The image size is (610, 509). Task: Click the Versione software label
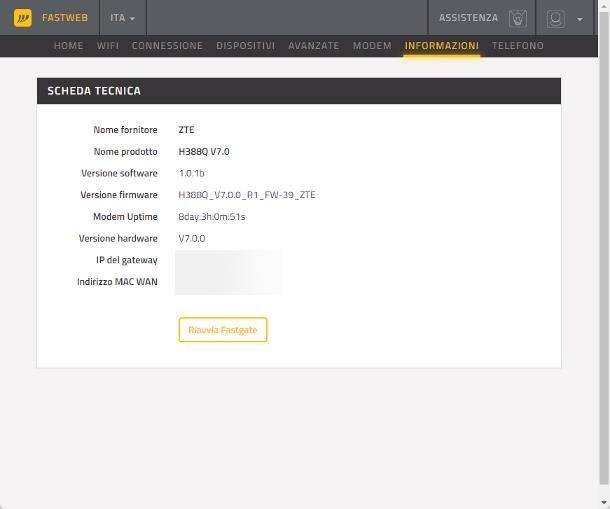click(119, 173)
